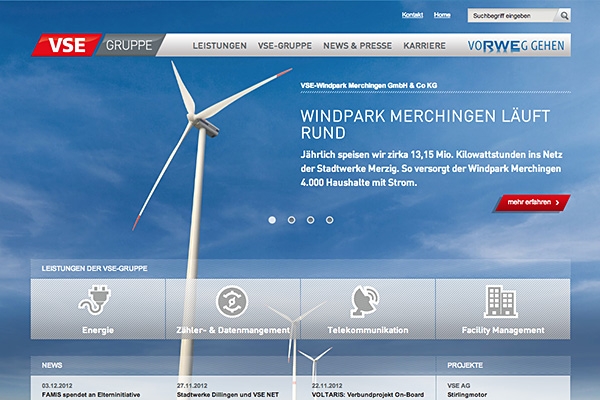Image resolution: width=600 pixels, height=400 pixels.
Task: Click the Facility Management building icon
Action: [501, 301]
